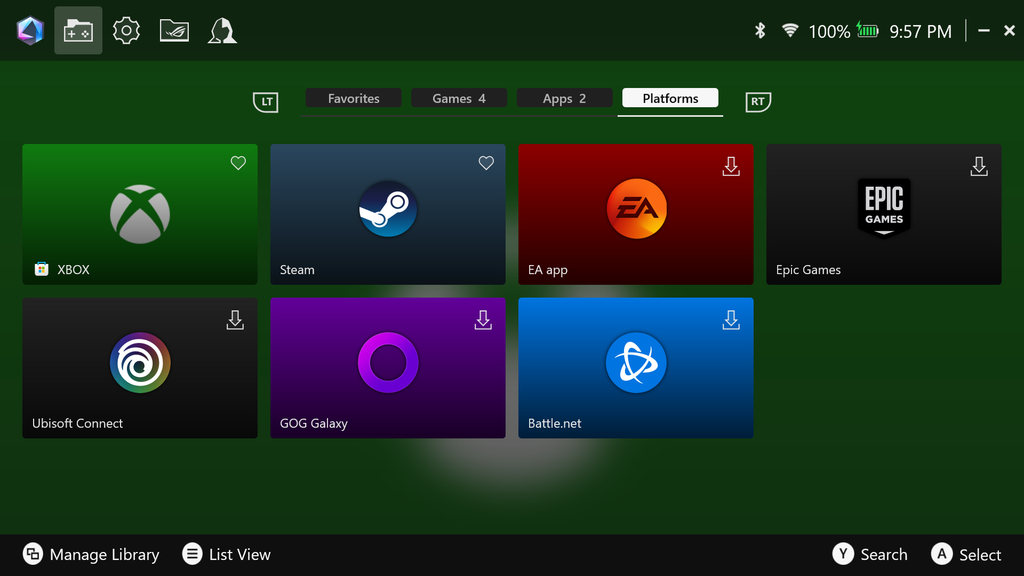1024x576 pixels.
Task: Download the EA app platform
Action: (x=731, y=167)
